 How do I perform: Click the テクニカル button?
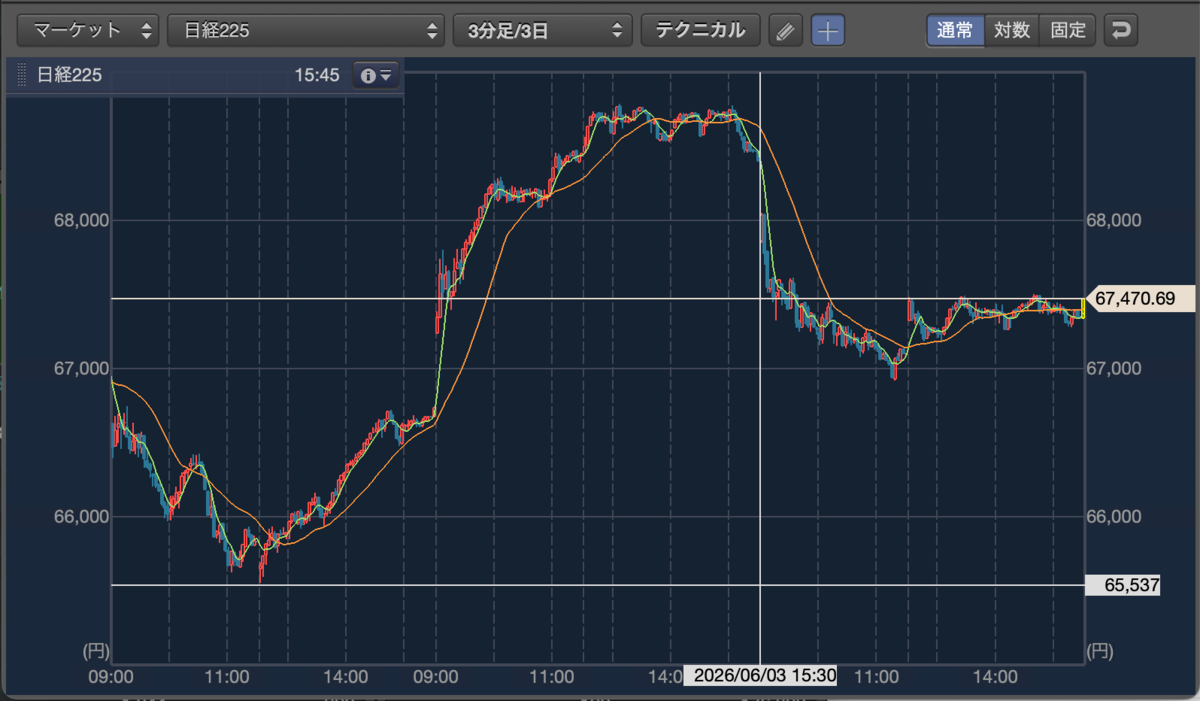click(x=700, y=30)
